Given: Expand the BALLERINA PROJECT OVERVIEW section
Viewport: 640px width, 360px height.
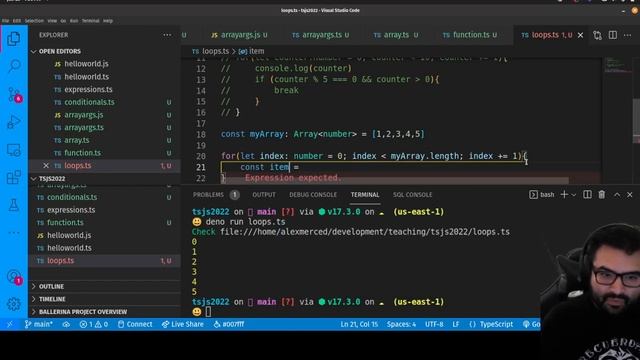Looking at the screenshot, I should (83, 312).
